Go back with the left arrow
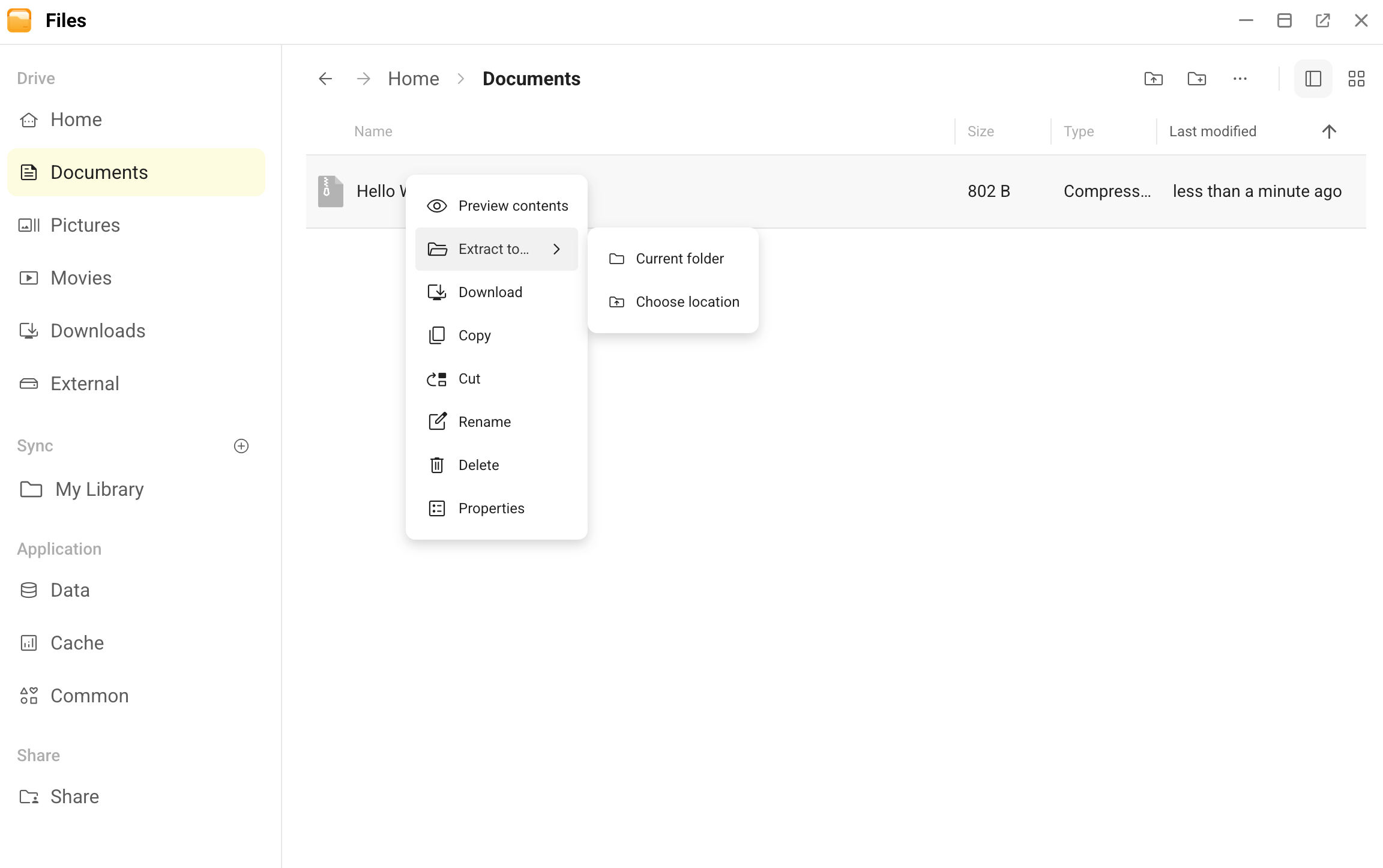 (x=325, y=79)
